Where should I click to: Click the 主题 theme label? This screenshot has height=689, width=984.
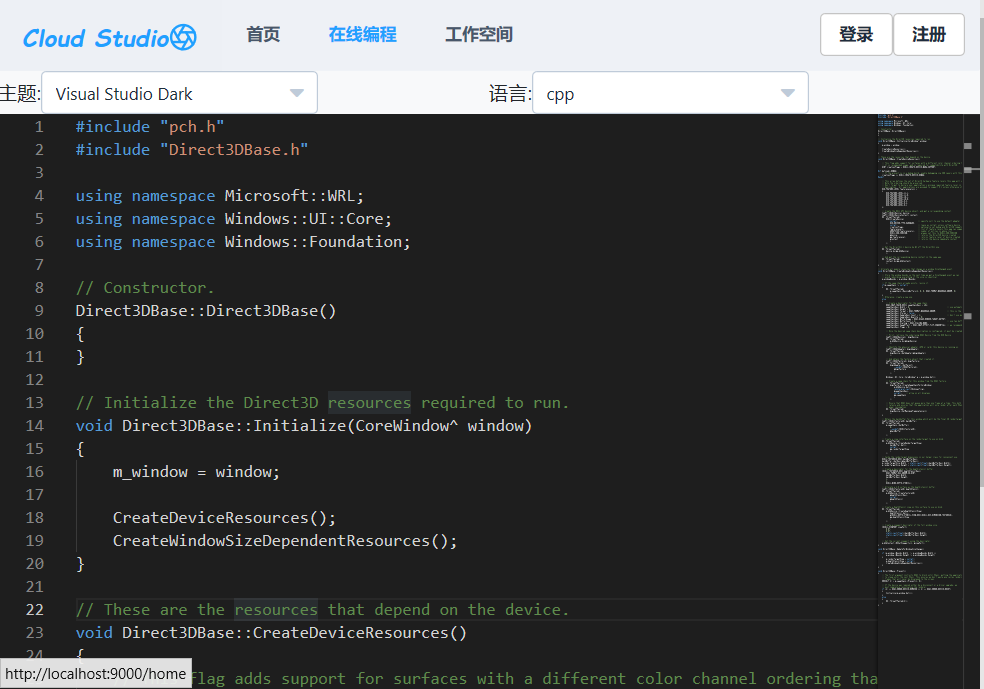pyautogui.click(x=20, y=93)
